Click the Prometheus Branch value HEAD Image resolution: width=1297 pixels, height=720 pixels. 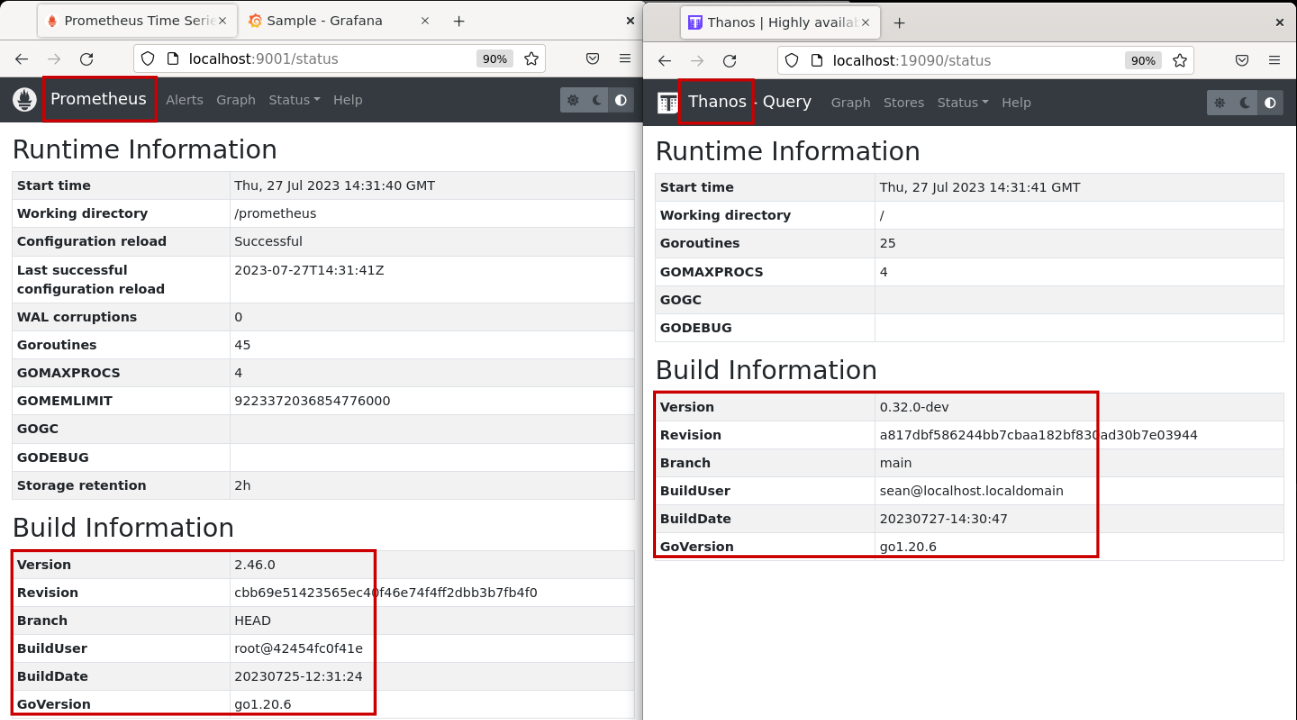[253, 621]
